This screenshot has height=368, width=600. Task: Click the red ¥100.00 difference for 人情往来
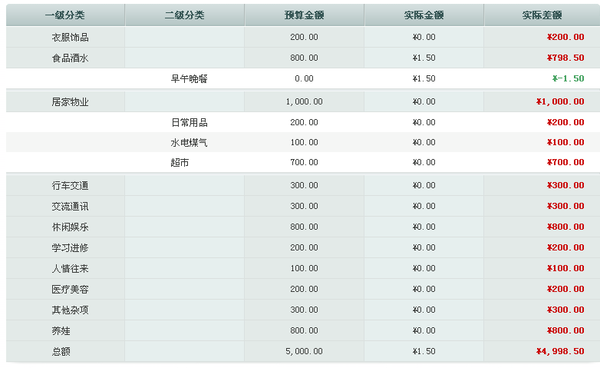click(566, 268)
